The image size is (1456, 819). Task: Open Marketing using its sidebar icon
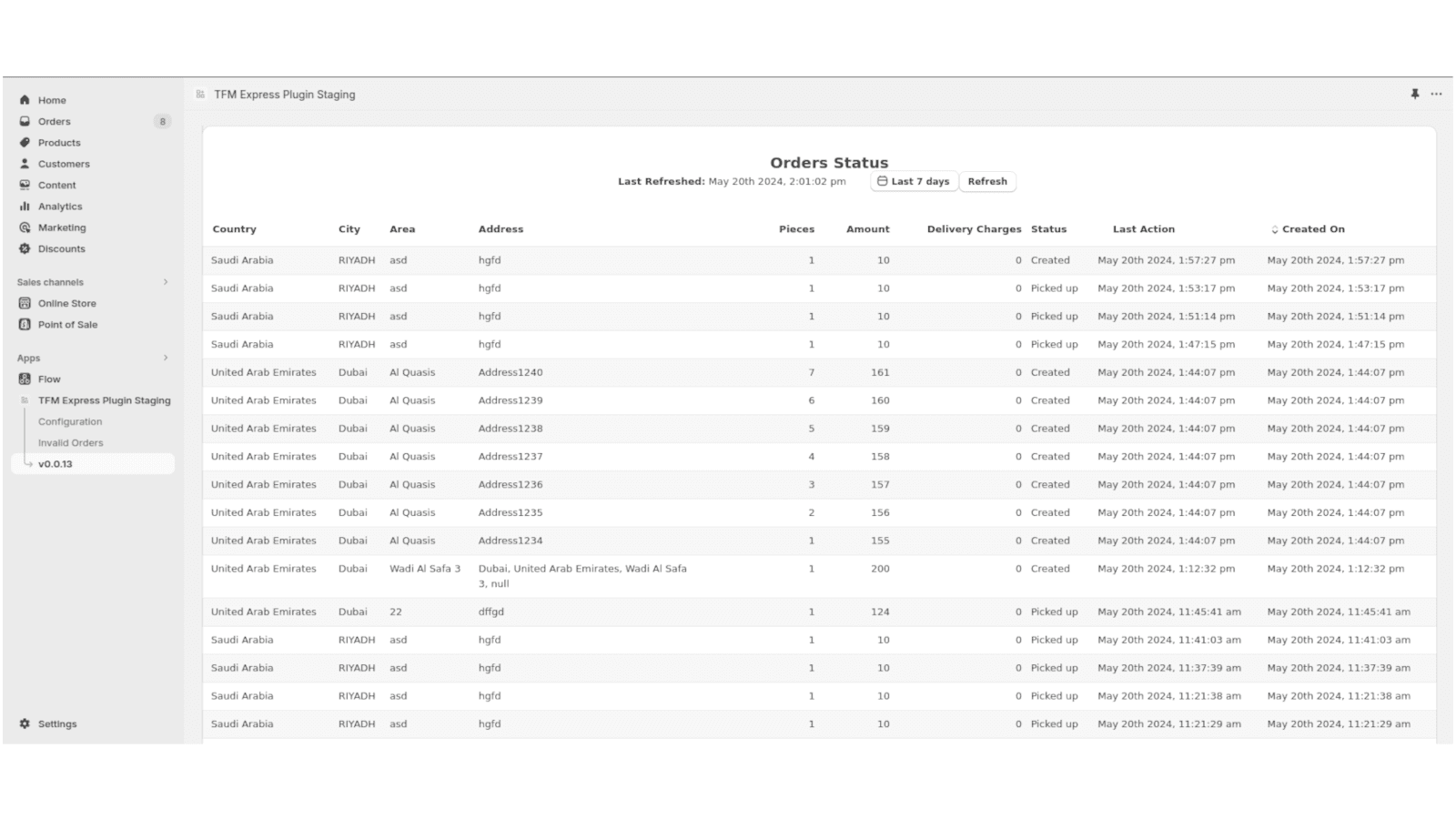click(x=24, y=227)
